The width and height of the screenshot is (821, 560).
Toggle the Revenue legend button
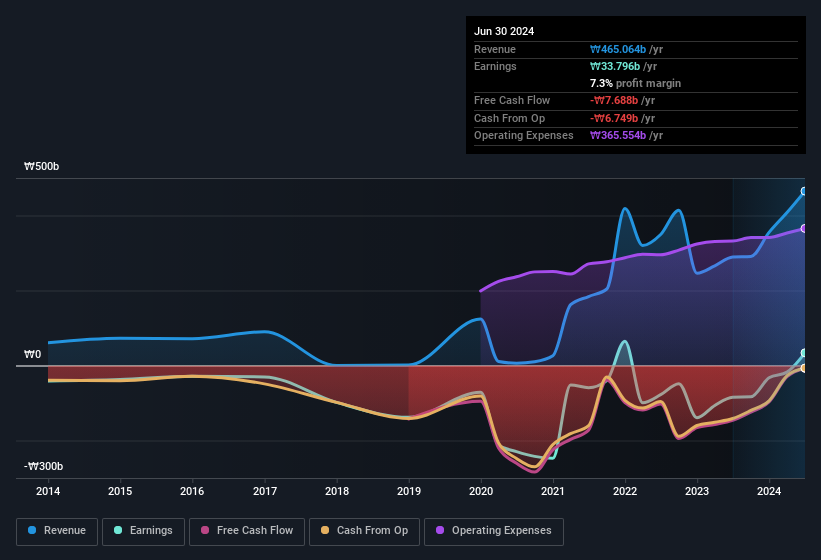57,531
